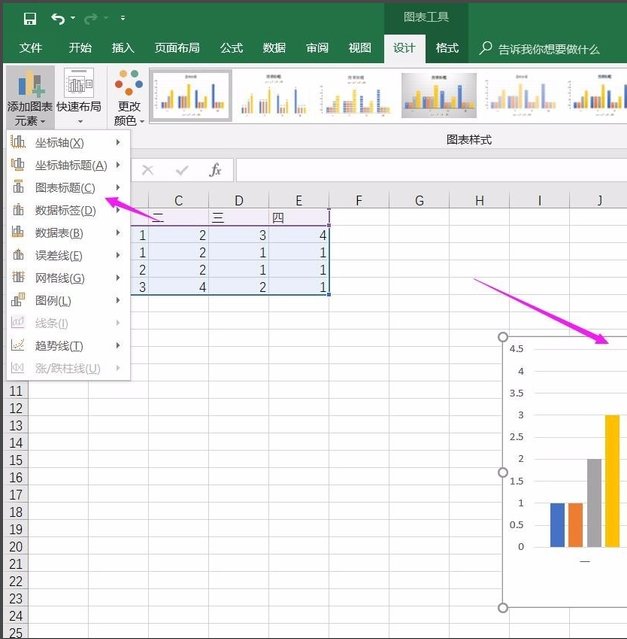The image size is (627, 639).
Task: Expand the arrow beside 坐标轴(X)
Action: 118,142
